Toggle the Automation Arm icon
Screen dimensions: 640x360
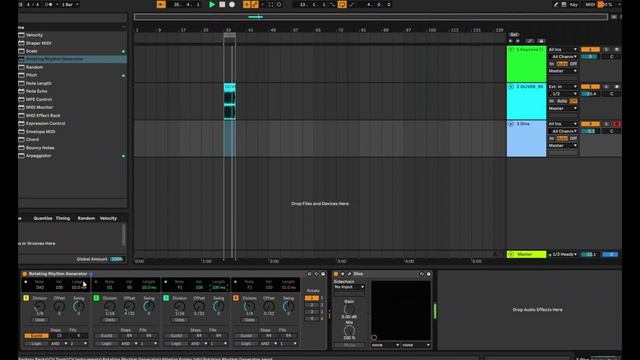click(255, 4)
